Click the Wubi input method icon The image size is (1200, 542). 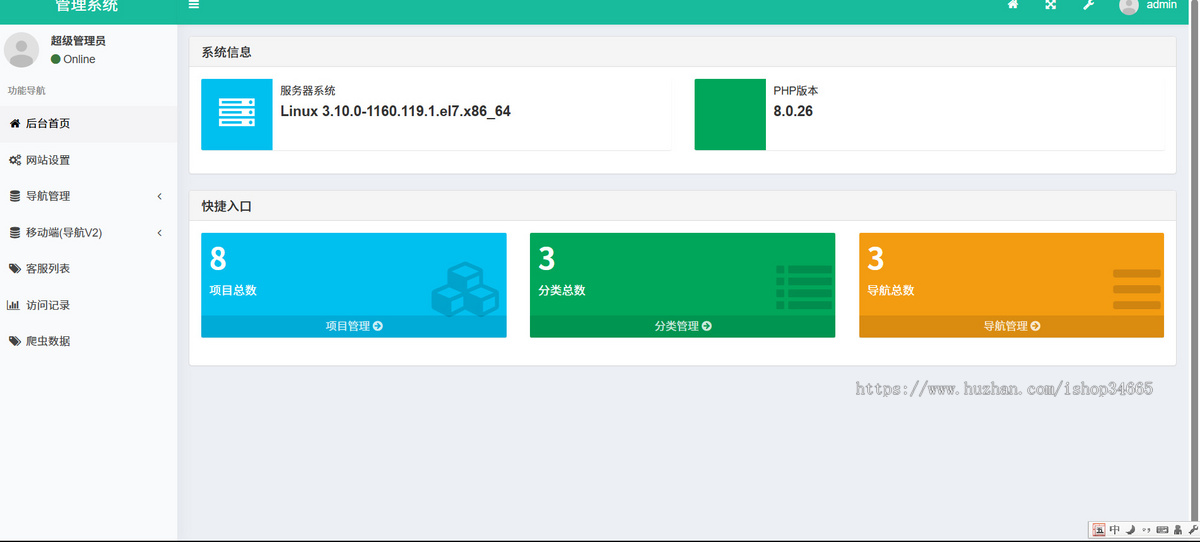pyautogui.click(x=1099, y=530)
